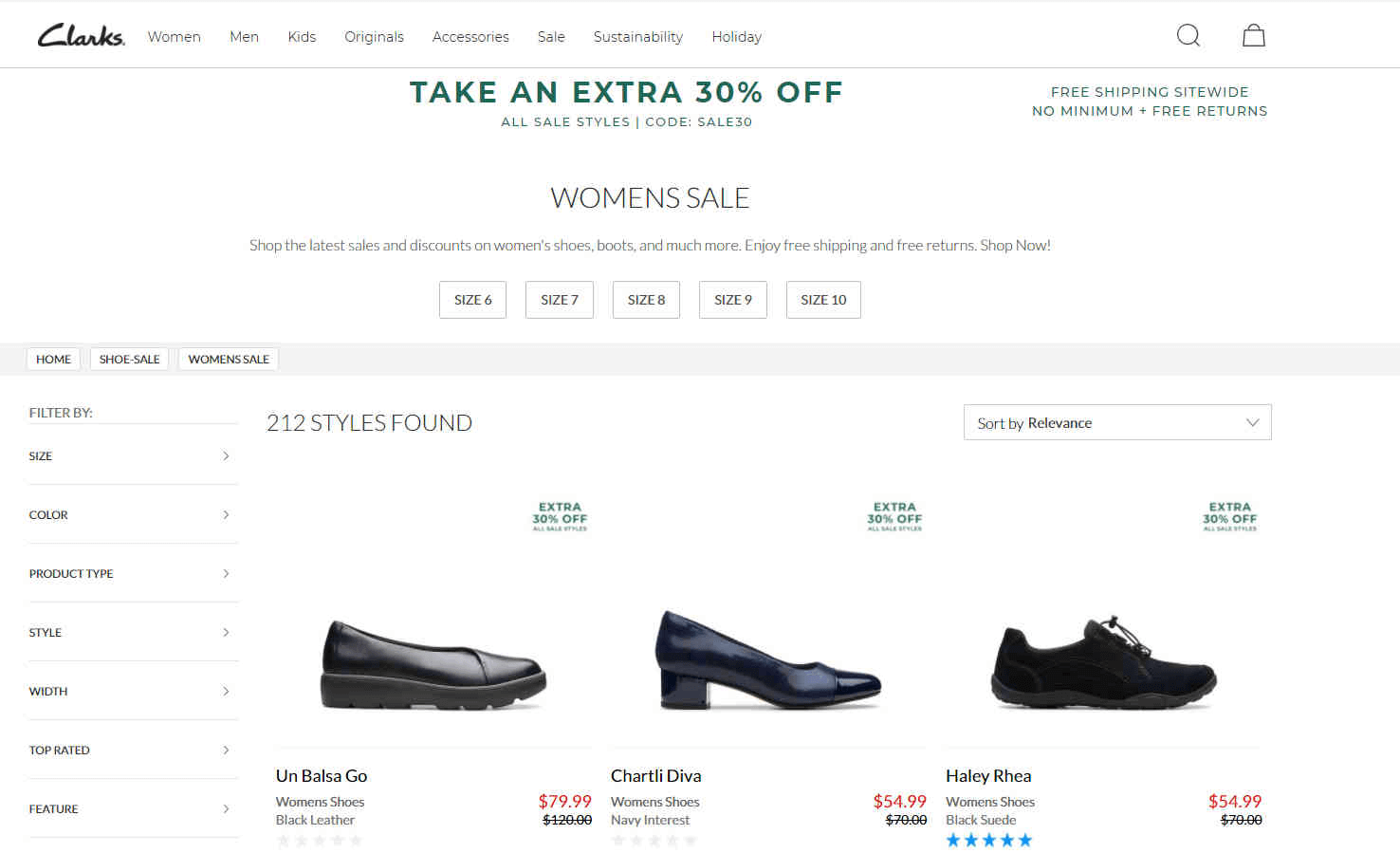Choose the SIZE 10 quick filter
Viewport: 1400px width, 853px height.
[x=823, y=300]
